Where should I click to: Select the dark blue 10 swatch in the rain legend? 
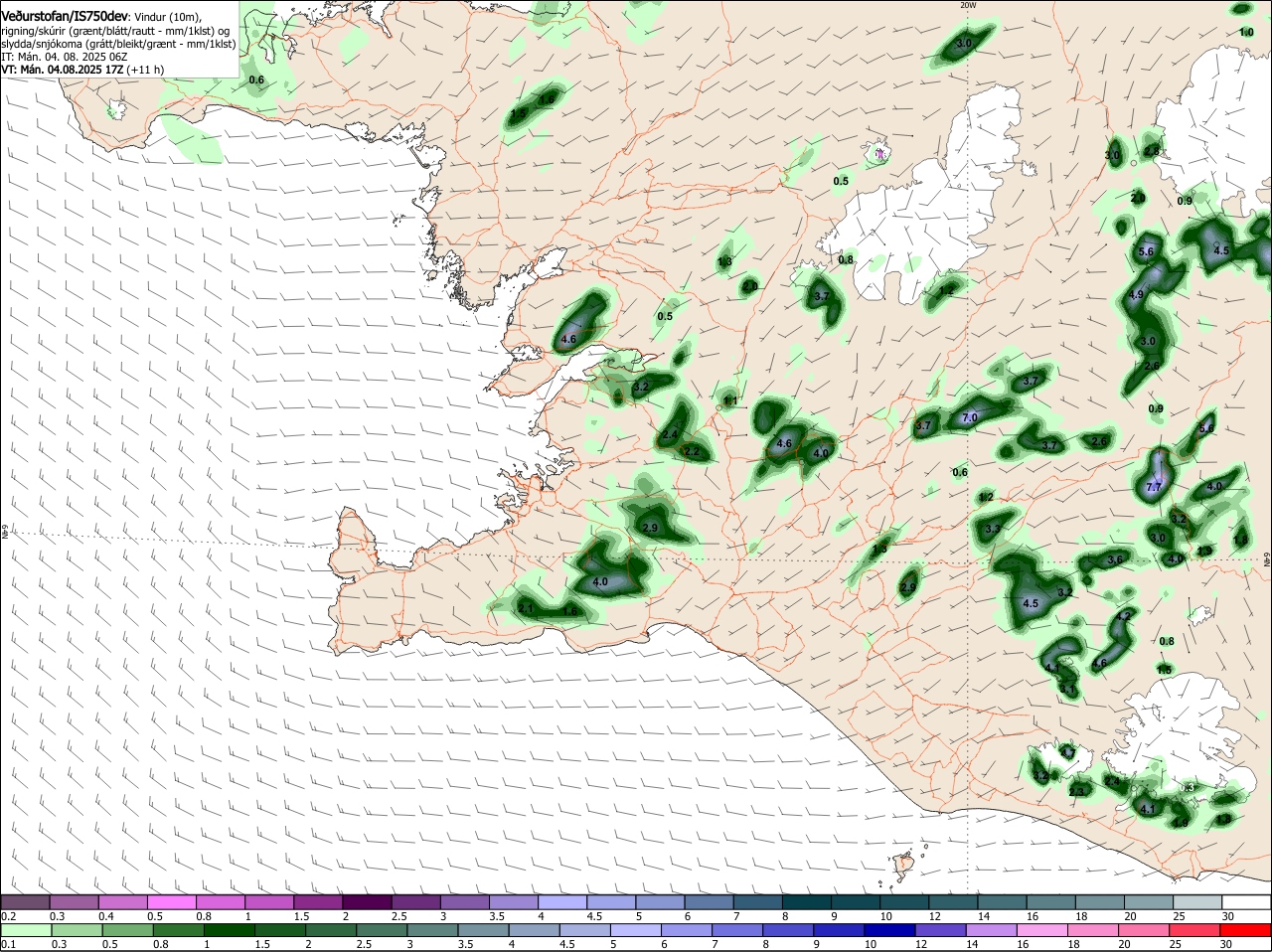(x=888, y=929)
